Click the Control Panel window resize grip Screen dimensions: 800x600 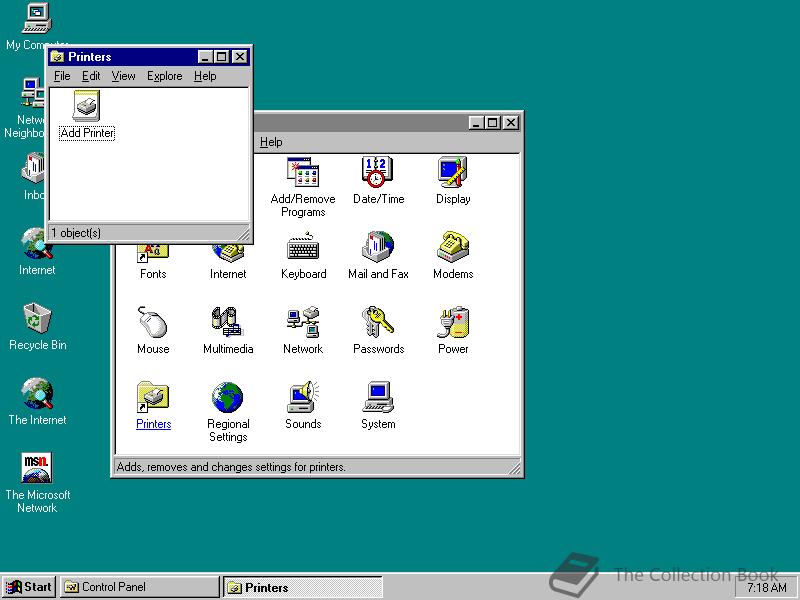click(514, 468)
